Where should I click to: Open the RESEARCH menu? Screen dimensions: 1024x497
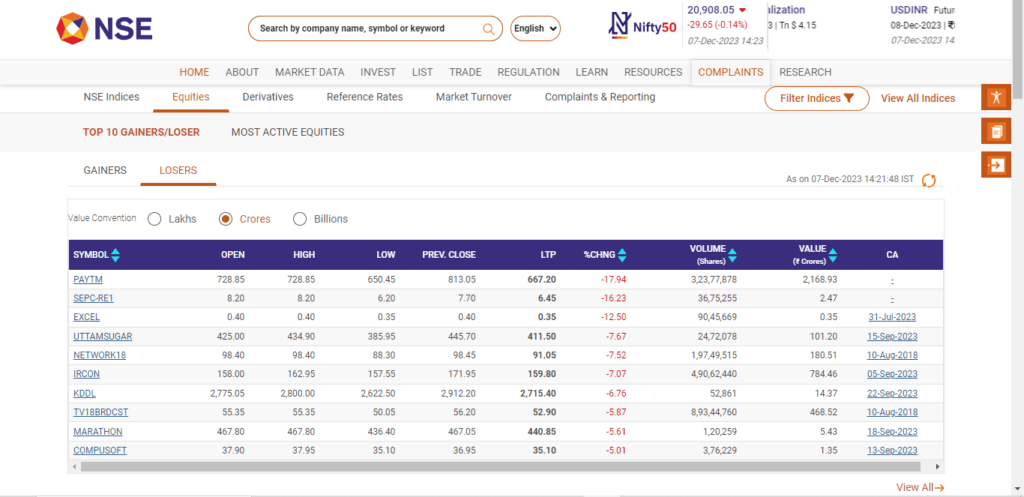(x=805, y=72)
